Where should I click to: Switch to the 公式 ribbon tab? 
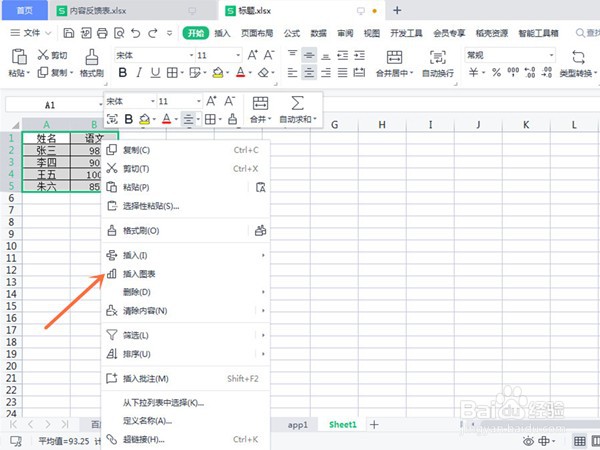point(292,33)
